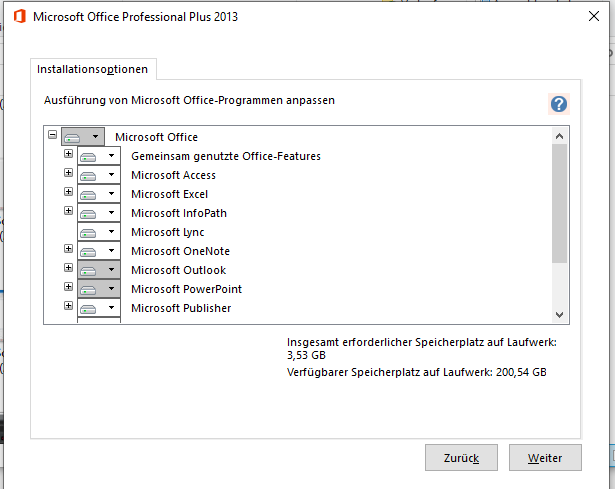Screen dimensions: 615x489
Task: Open install-state dropdown for Microsoft Excel
Action: pyautogui.click(x=99, y=194)
